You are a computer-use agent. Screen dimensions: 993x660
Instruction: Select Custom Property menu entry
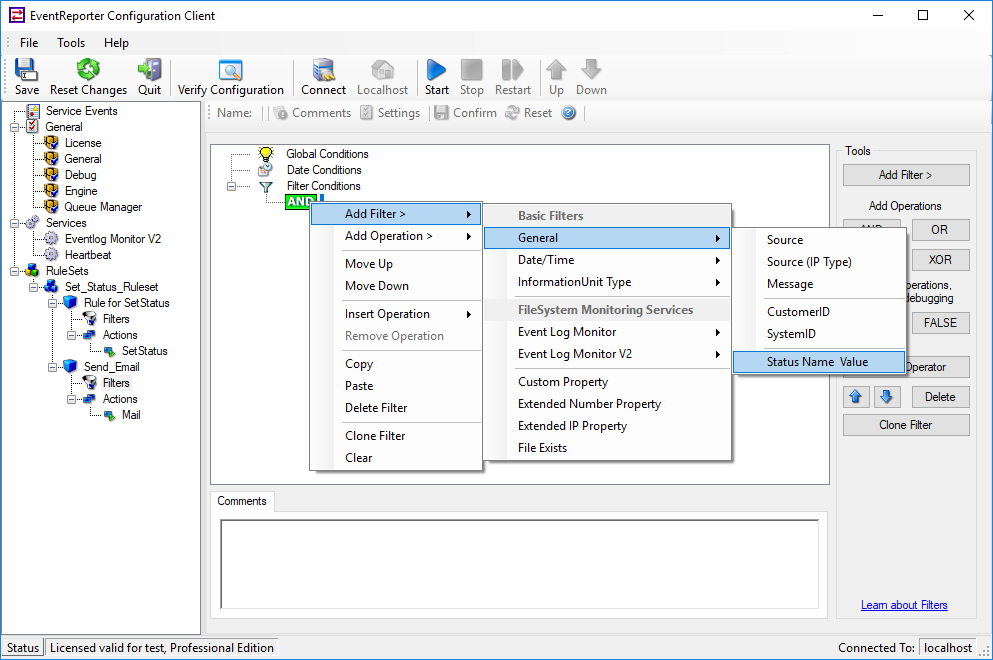(607, 382)
